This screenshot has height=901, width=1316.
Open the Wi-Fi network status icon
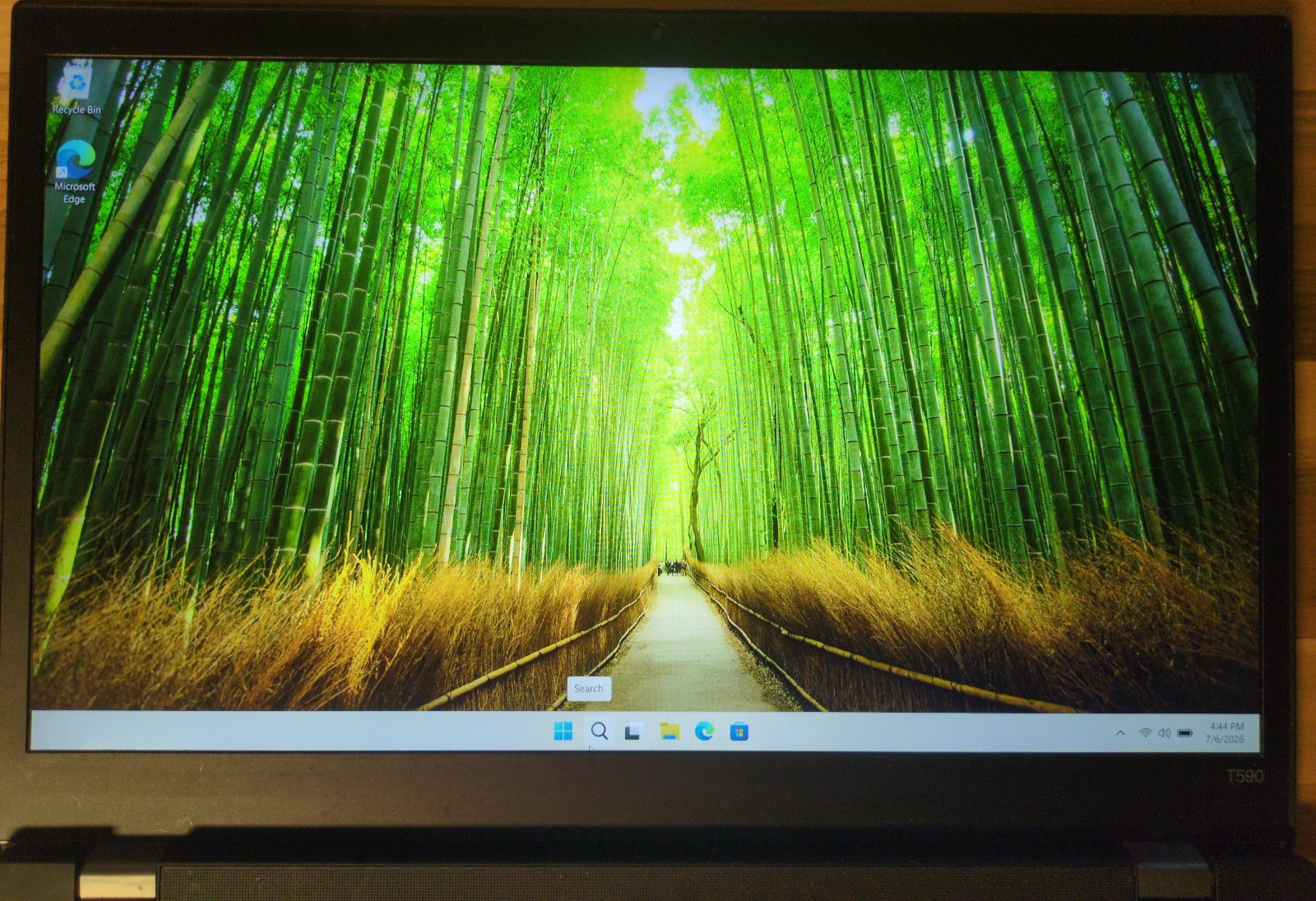pyautogui.click(x=1145, y=732)
